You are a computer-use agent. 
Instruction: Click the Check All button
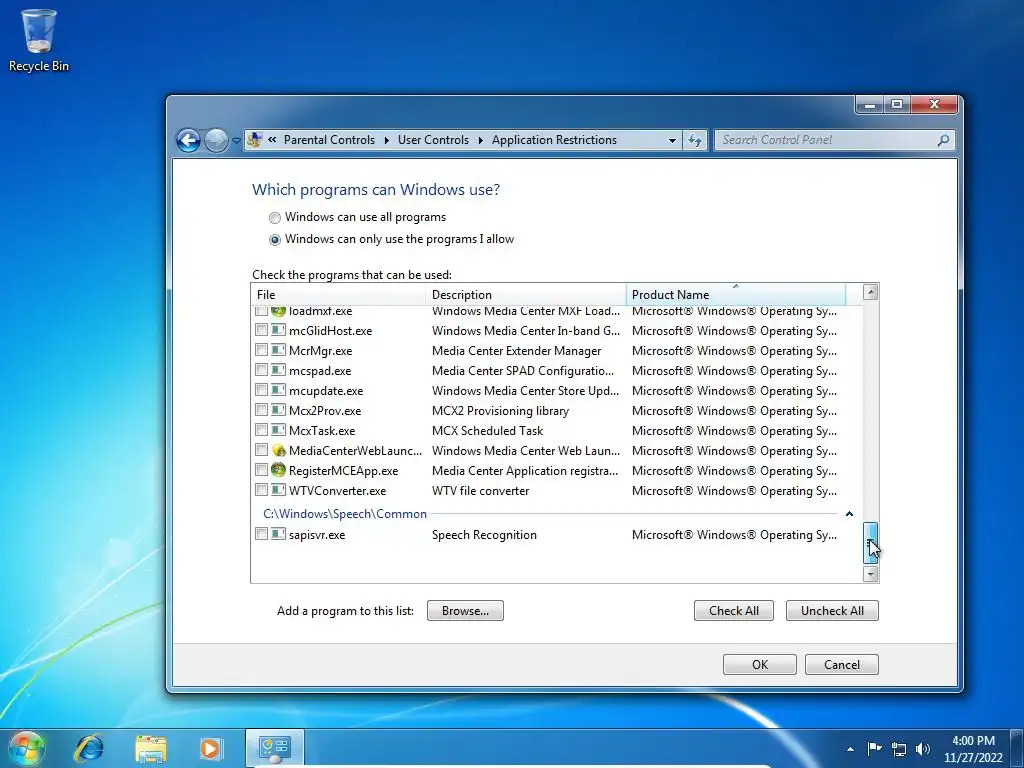click(733, 611)
